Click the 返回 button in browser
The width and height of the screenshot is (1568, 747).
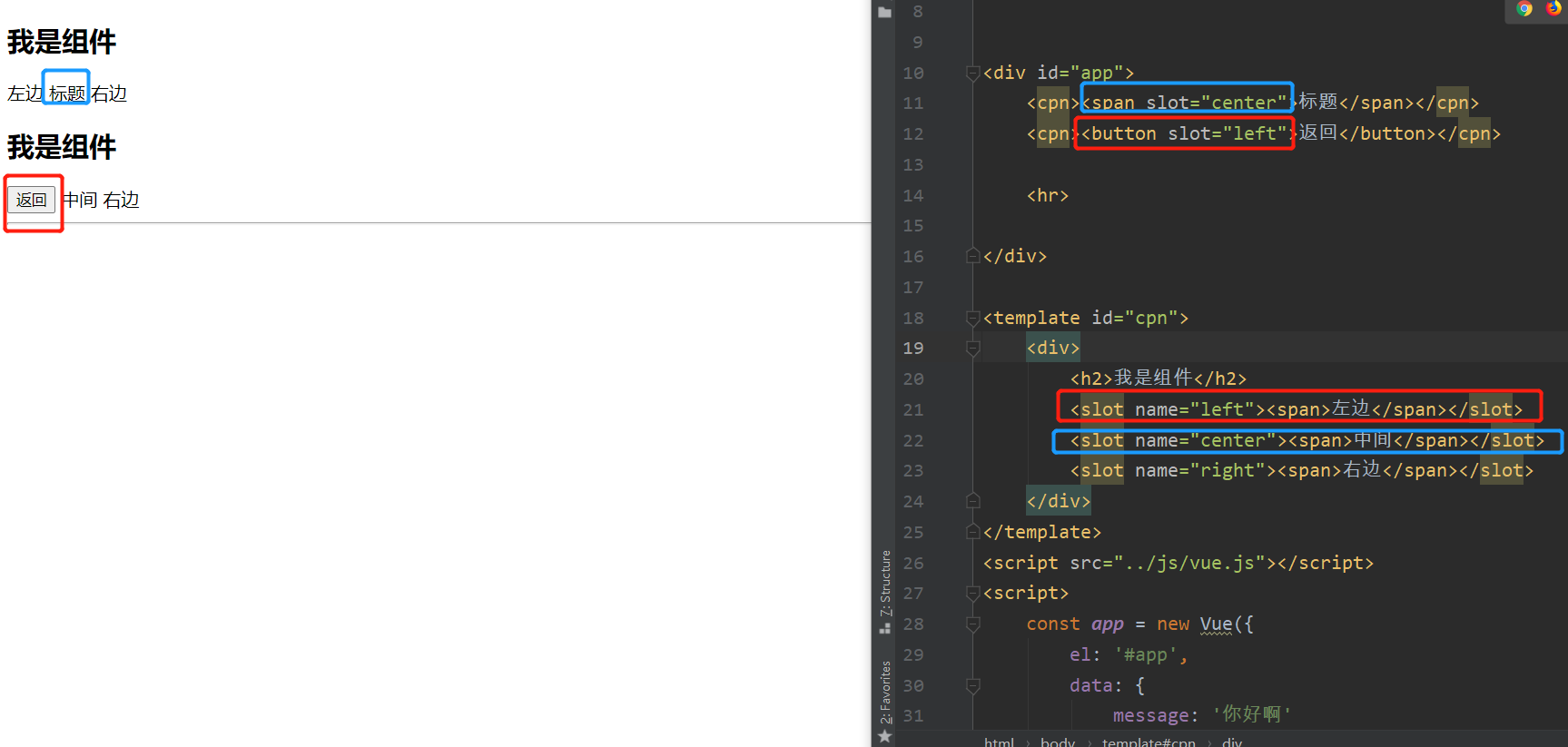[32, 200]
